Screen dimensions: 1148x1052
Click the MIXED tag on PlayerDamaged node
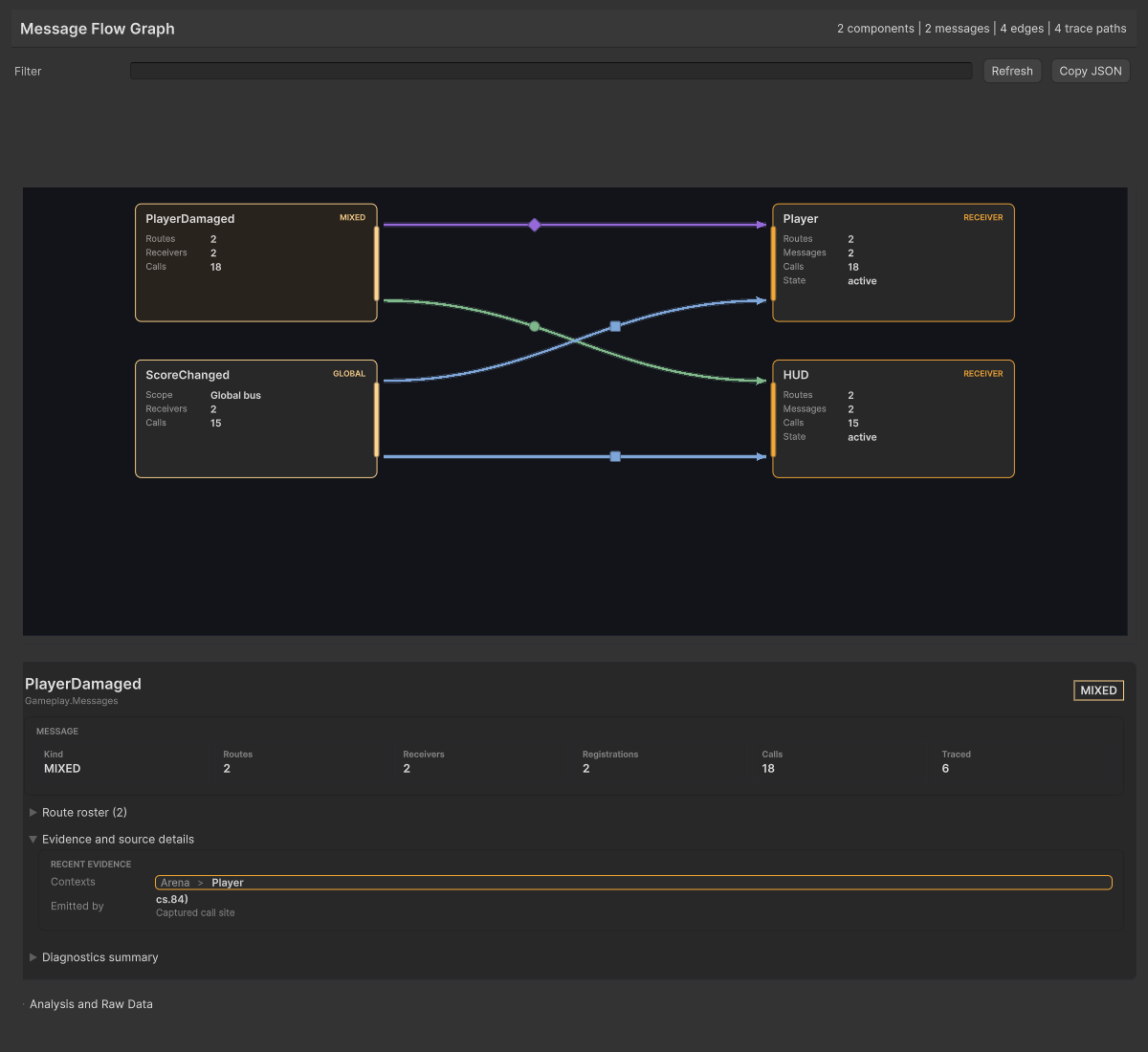tap(352, 218)
